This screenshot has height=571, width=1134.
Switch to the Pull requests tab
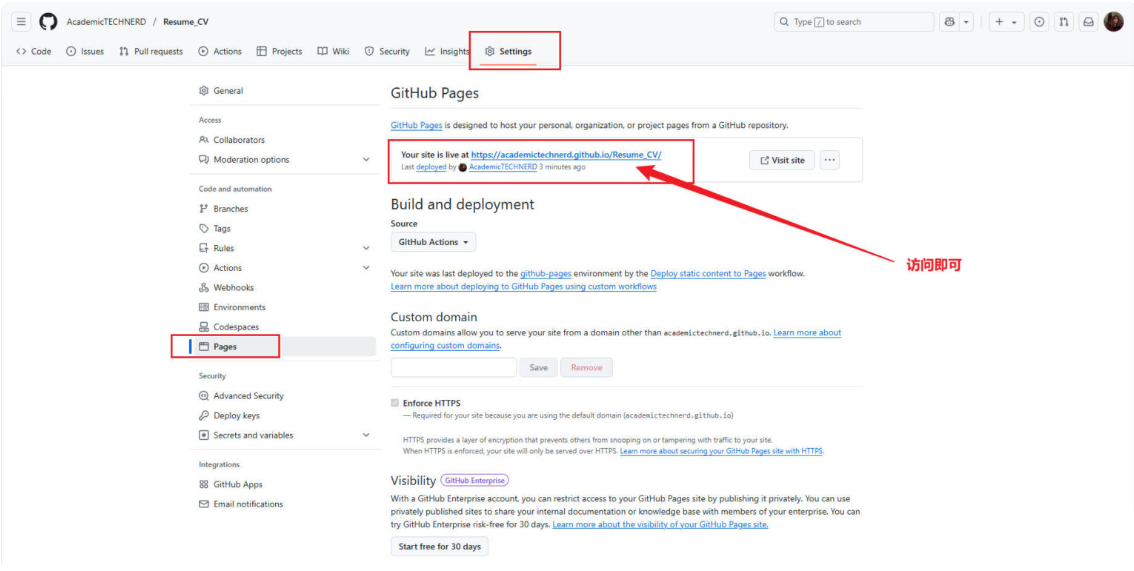(150, 51)
